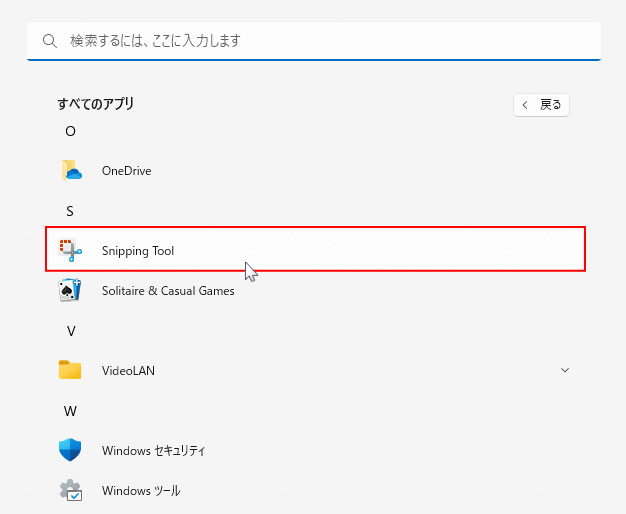
Task: Click the OneDrive cloud folder icon
Action: pyautogui.click(x=70, y=171)
